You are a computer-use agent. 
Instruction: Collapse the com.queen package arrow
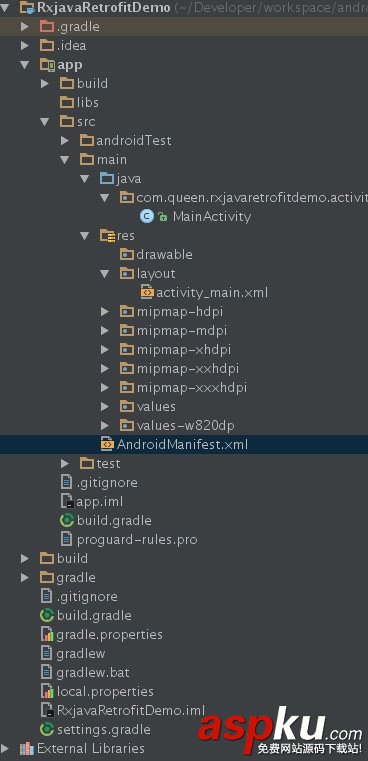pyautogui.click(x=104, y=198)
